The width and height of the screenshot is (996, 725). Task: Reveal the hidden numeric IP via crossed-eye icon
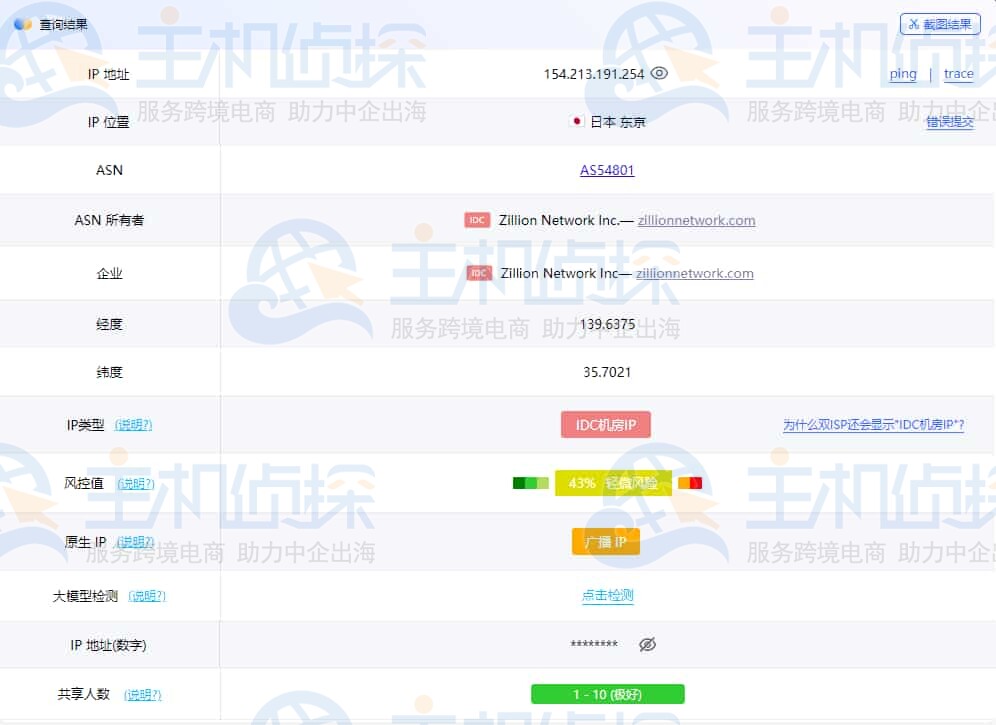(647, 645)
